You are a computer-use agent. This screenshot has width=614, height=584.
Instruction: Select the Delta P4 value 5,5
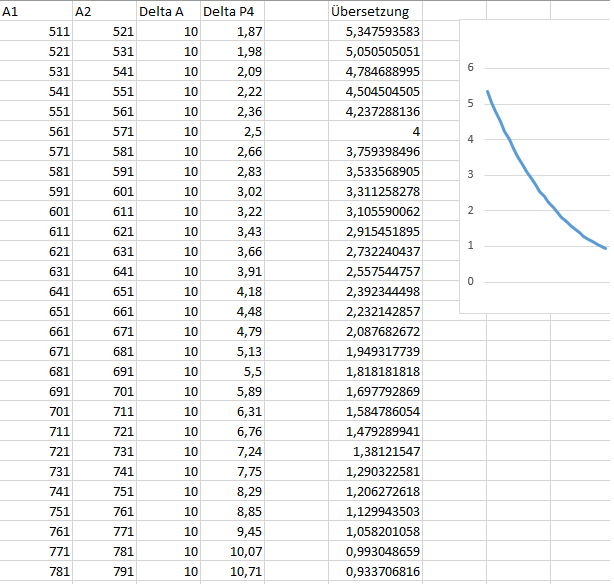[233, 371]
